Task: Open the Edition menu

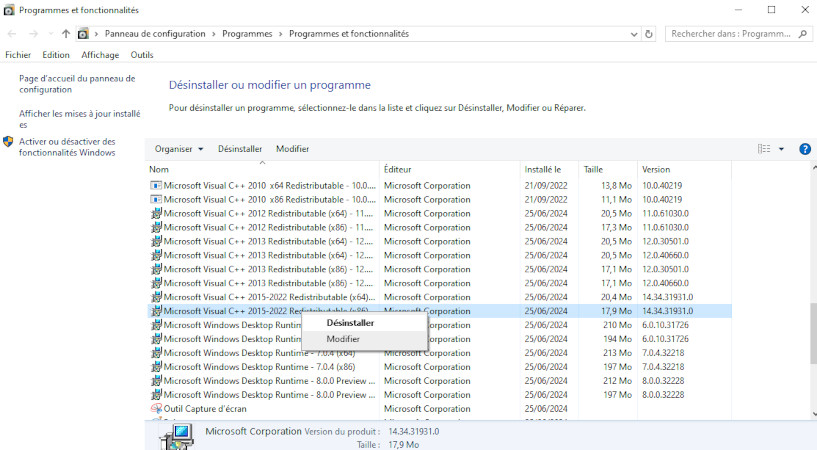Action: tap(56, 55)
